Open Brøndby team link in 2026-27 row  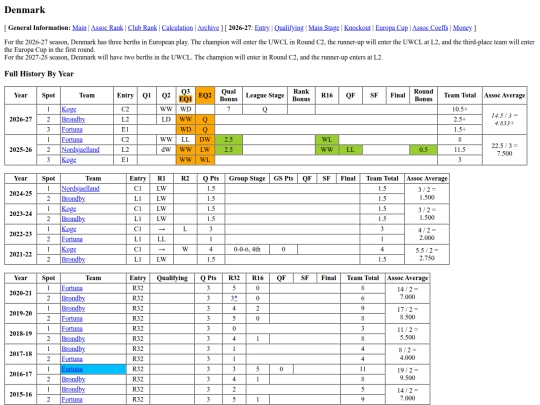73,120
